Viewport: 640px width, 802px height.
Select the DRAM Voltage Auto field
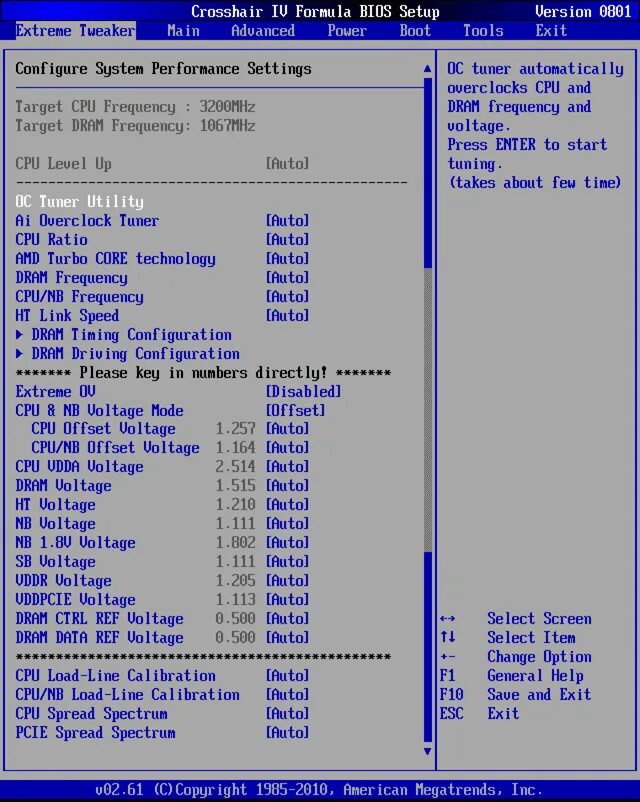pyautogui.click(x=287, y=485)
